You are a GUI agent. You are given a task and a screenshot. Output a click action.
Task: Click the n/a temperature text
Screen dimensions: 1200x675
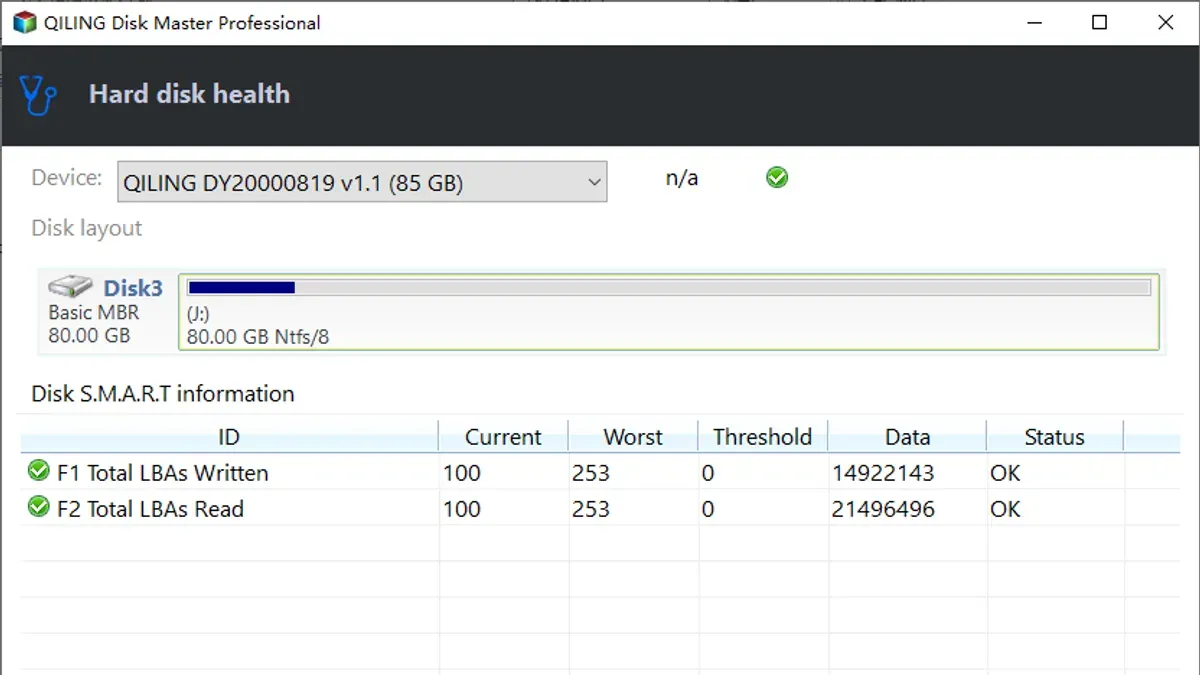682,178
